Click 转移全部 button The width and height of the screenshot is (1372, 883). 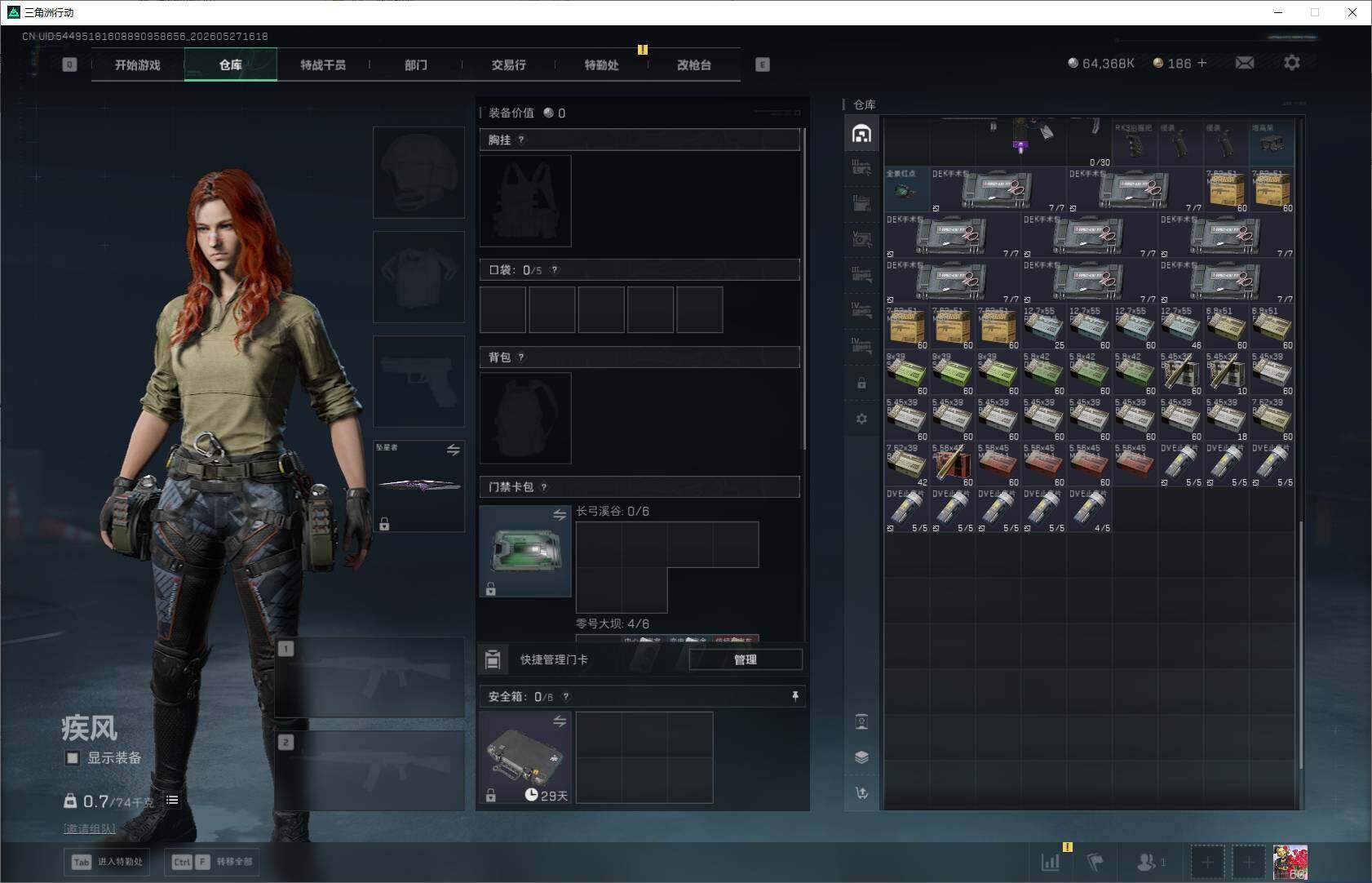(214, 862)
